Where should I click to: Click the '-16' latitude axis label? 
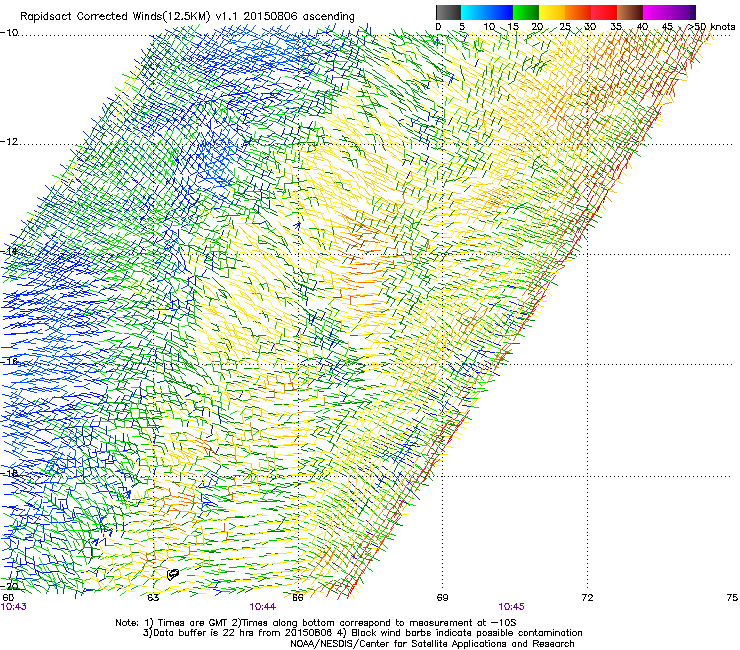point(9,361)
